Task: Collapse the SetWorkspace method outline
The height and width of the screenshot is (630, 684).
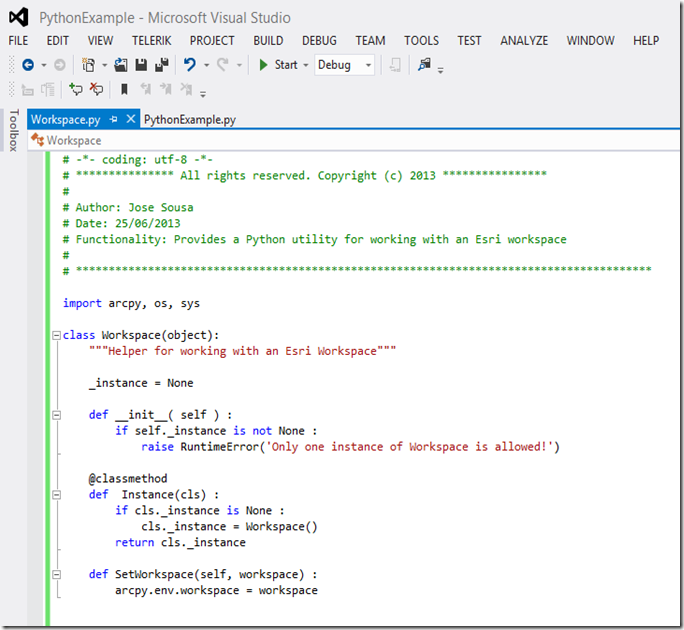Action: click(56, 575)
